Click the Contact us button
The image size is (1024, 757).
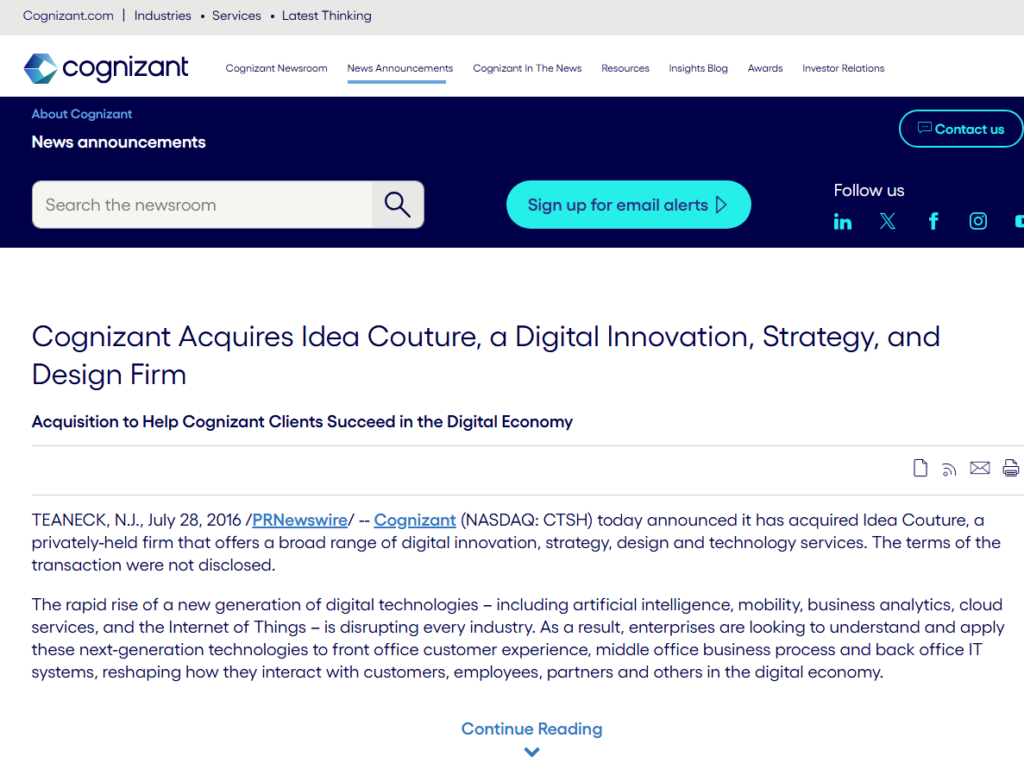click(x=961, y=129)
